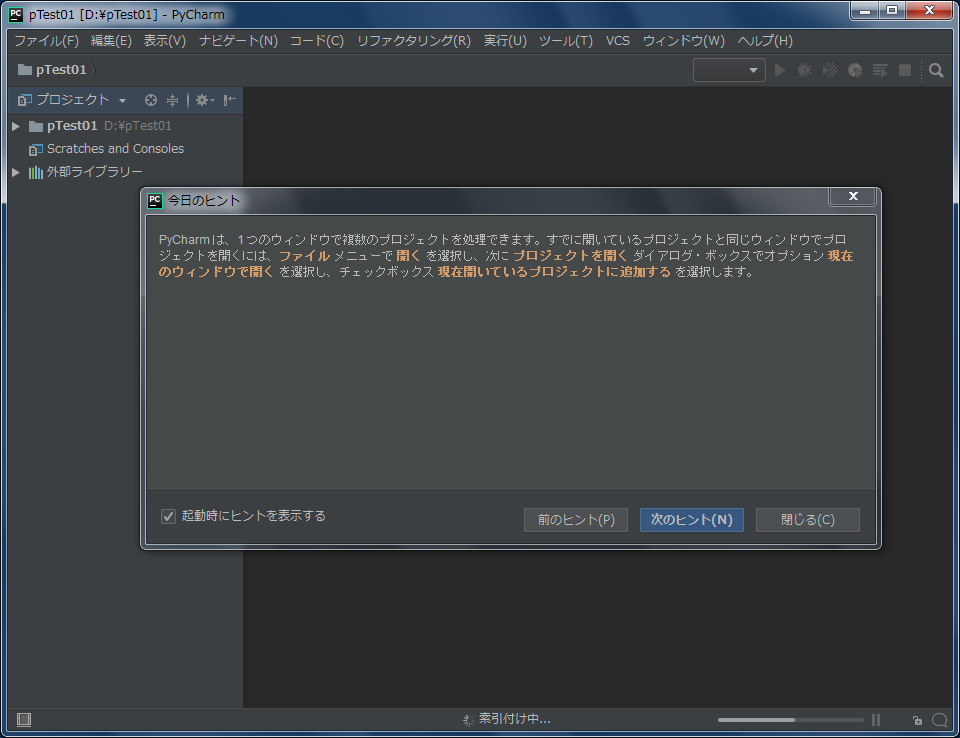Select the 外部ライブラリー tree row
The width and height of the screenshot is (960, 738).
(125, 172)
